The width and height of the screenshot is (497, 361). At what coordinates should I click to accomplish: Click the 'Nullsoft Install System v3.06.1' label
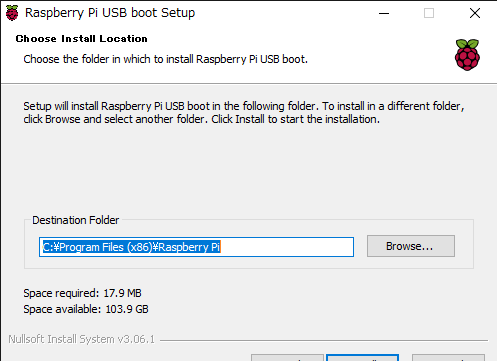(x=81, y=339)
